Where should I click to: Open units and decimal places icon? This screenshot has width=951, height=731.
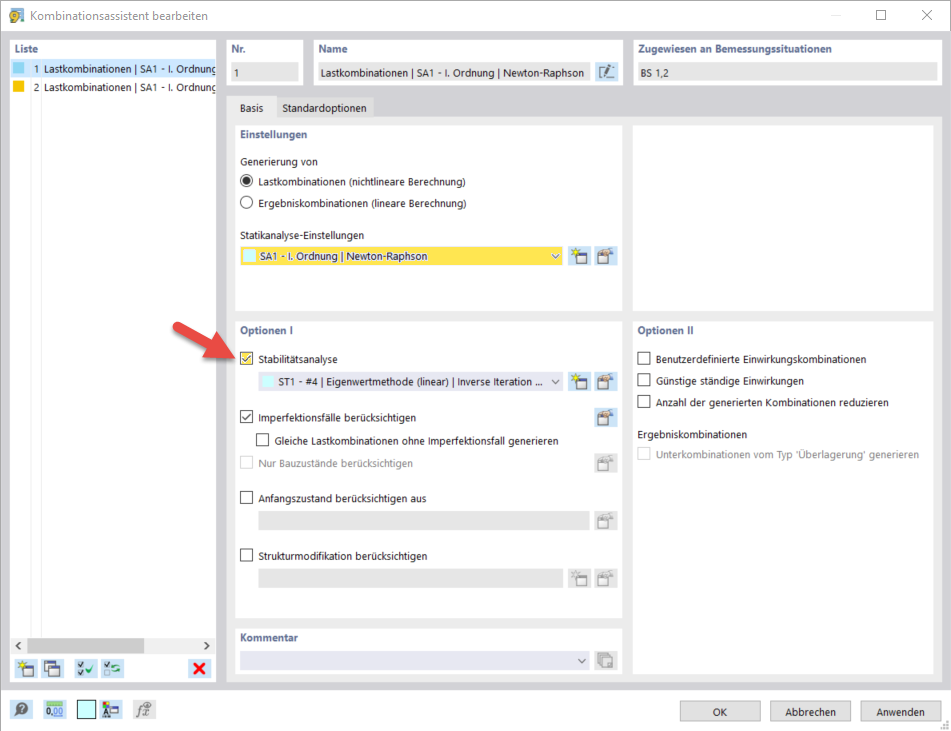(54, 709)
